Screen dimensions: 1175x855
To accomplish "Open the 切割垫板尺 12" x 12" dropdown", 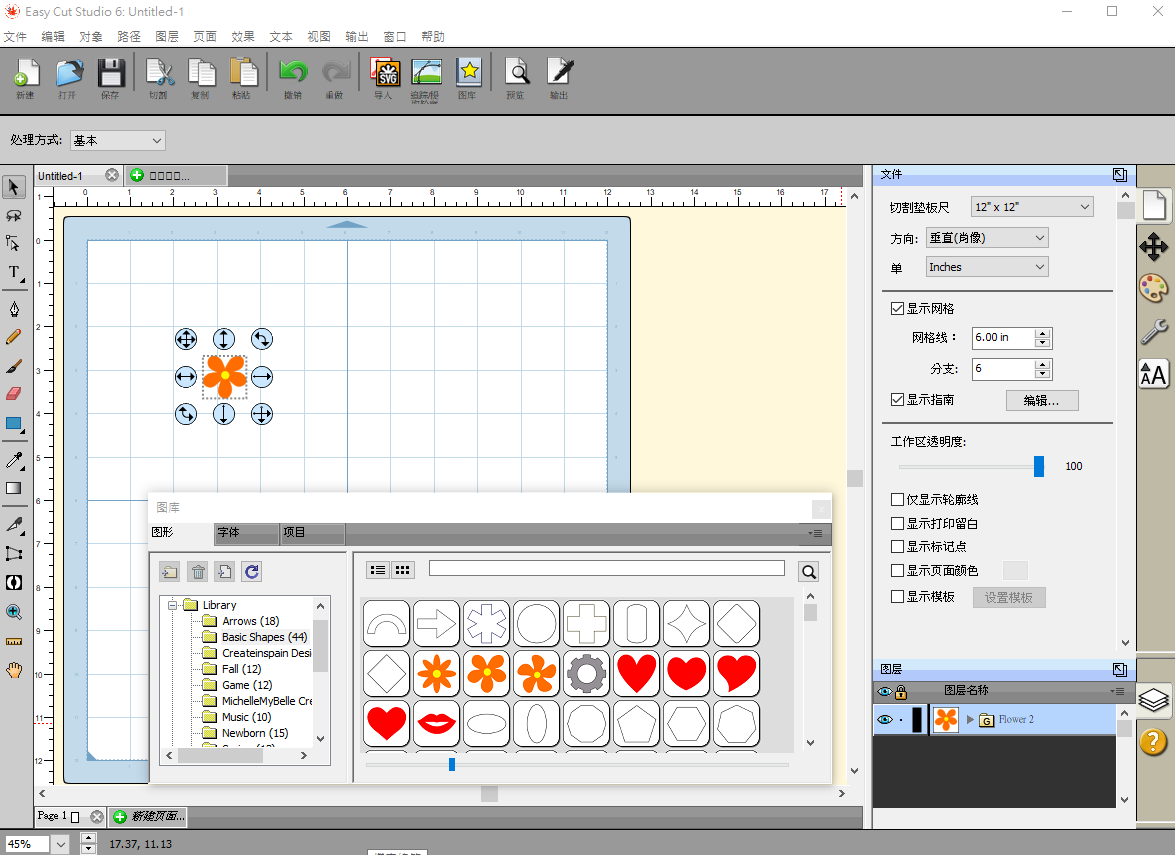I will click(x=1032, y=207).
